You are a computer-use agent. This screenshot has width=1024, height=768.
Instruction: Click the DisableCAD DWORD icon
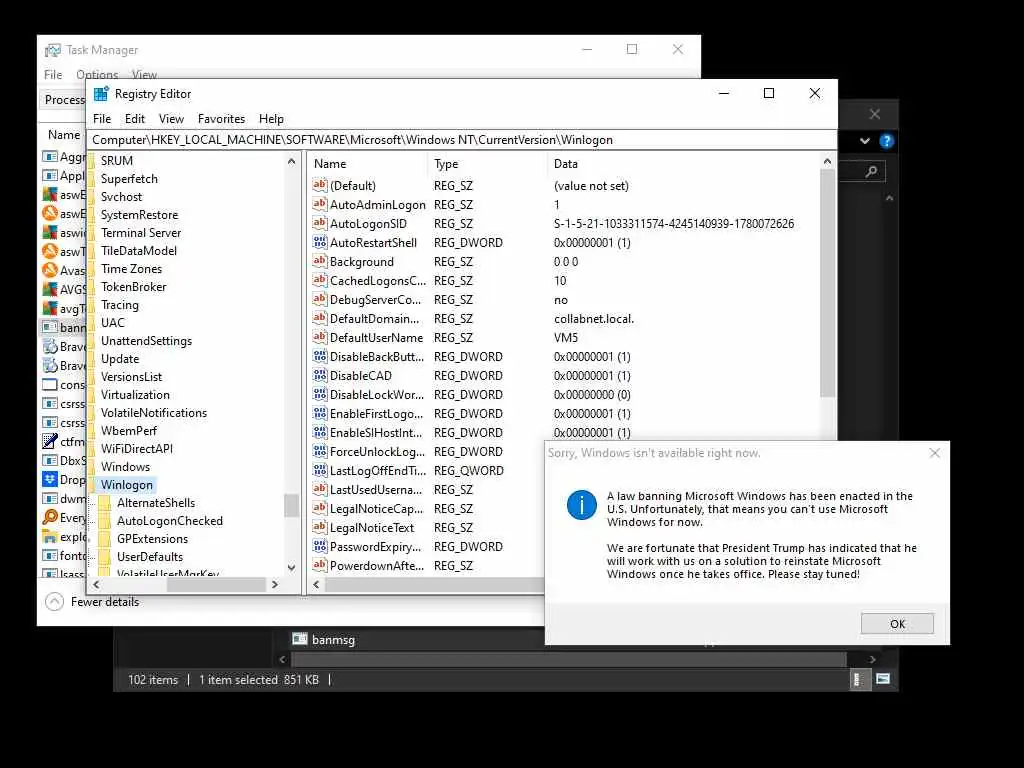319,376
